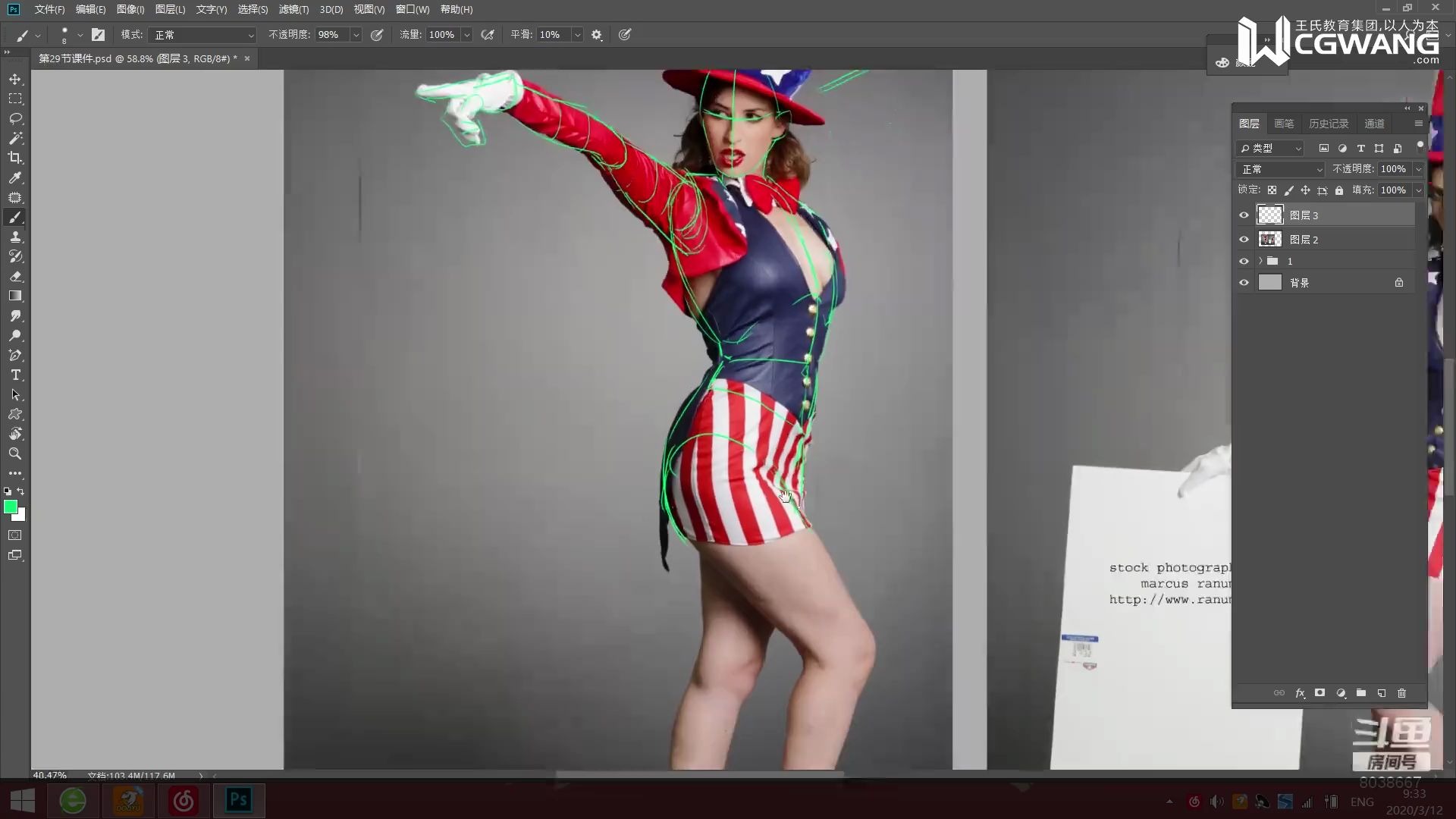Screen dimensions: 1456x819
Task: Create a new layer from panel footer
Action: 1381,693
